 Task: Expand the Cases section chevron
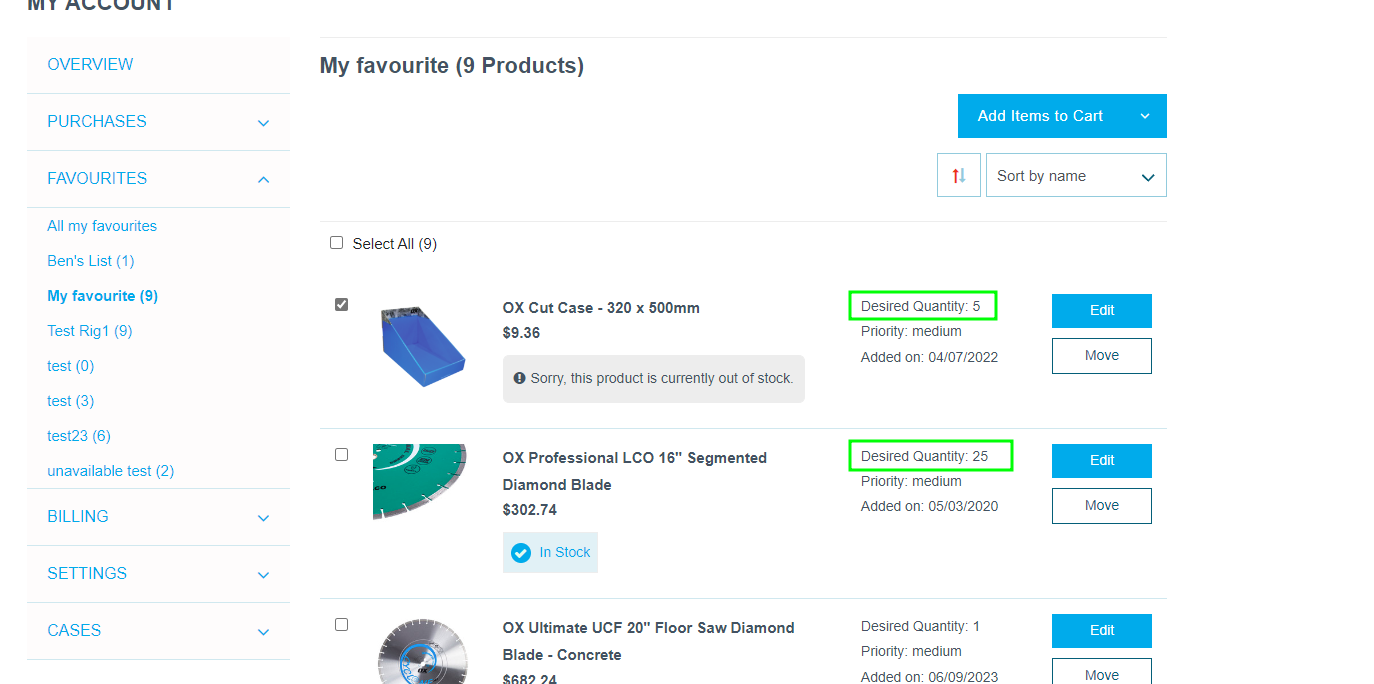pyautogui.click(x=263, y=632)
